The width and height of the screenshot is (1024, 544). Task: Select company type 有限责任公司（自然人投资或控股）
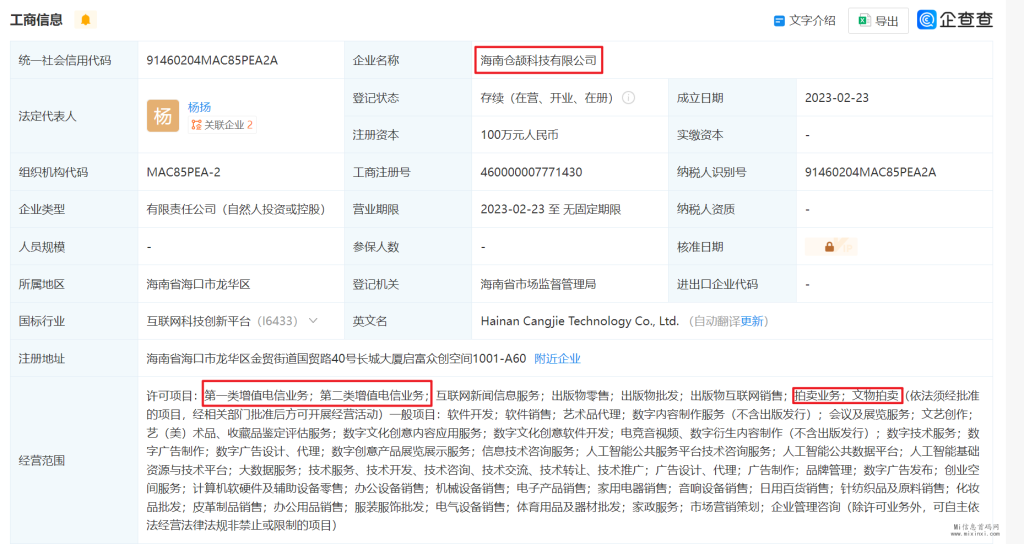[x=236, y=210]
